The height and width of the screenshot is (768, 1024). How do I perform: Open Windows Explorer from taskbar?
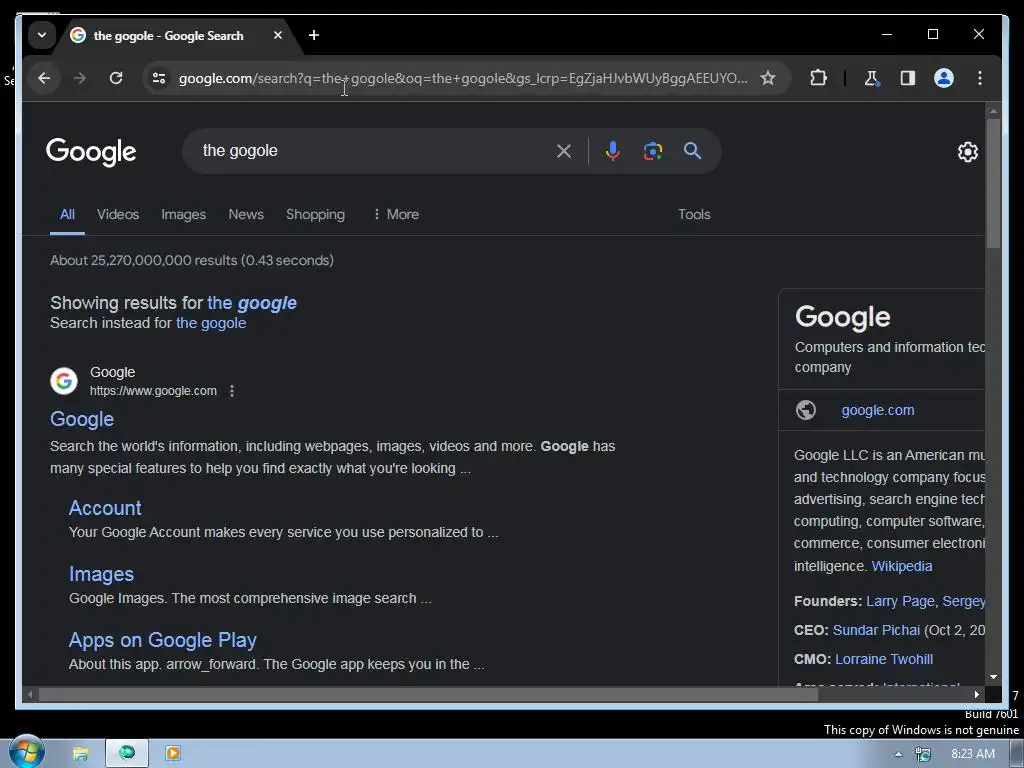click(80, 754)
